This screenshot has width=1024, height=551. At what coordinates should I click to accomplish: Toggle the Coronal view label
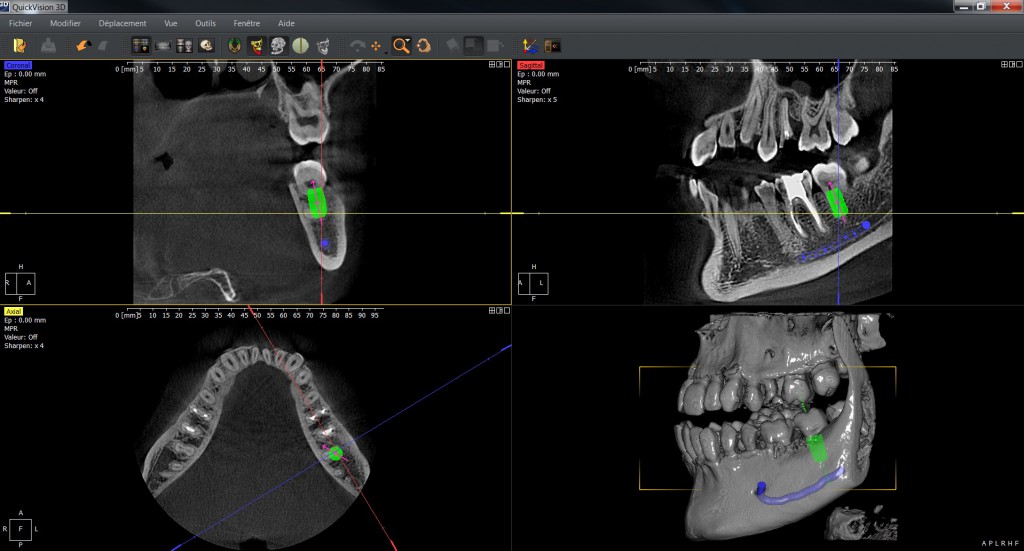(18, 66)
